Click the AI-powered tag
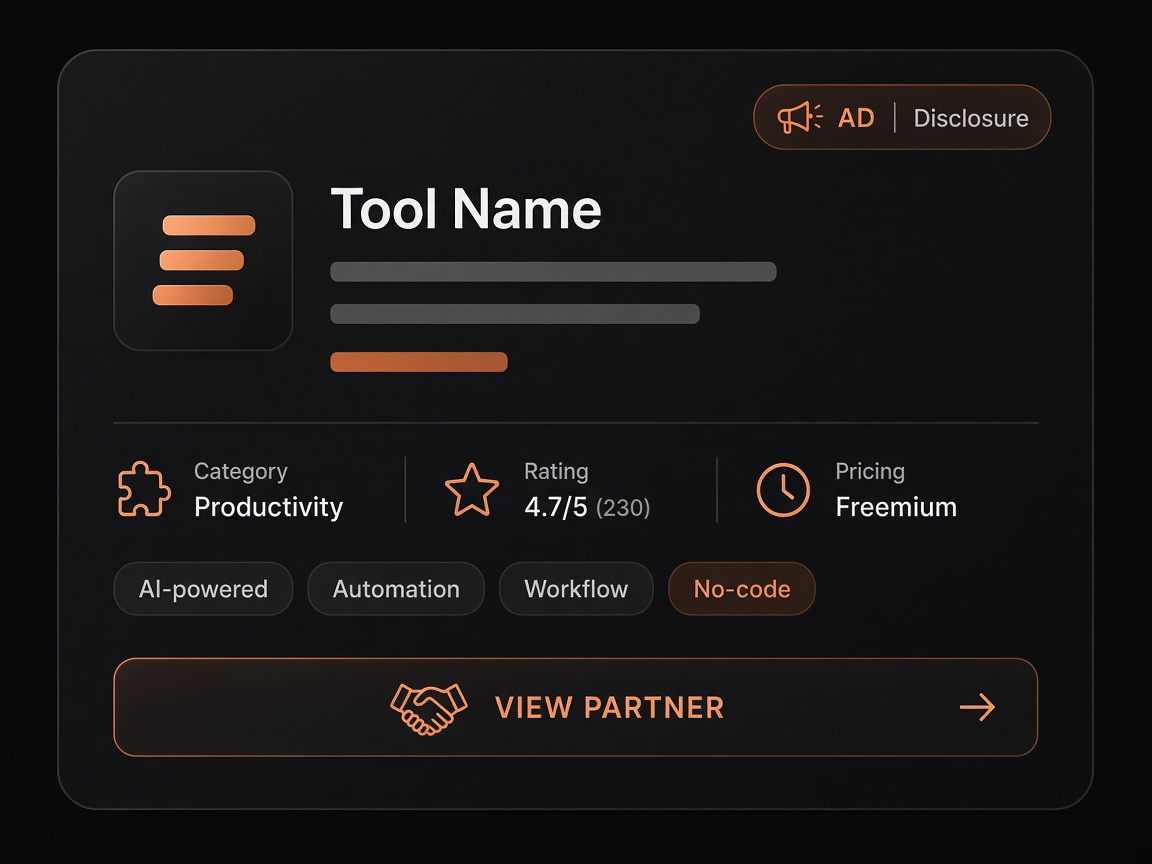This screenshot has height=864, width=1152. pos(204,588)
